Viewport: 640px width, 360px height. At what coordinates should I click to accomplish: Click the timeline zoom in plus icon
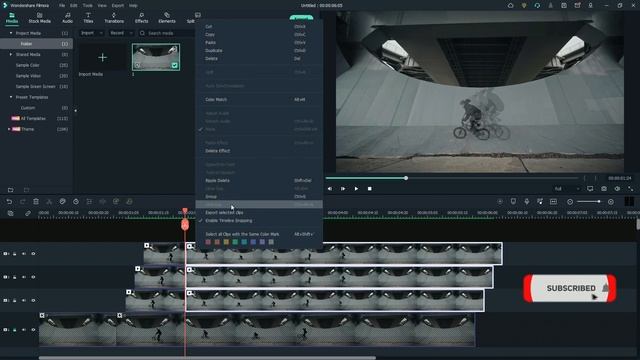(x=611, y=202)
